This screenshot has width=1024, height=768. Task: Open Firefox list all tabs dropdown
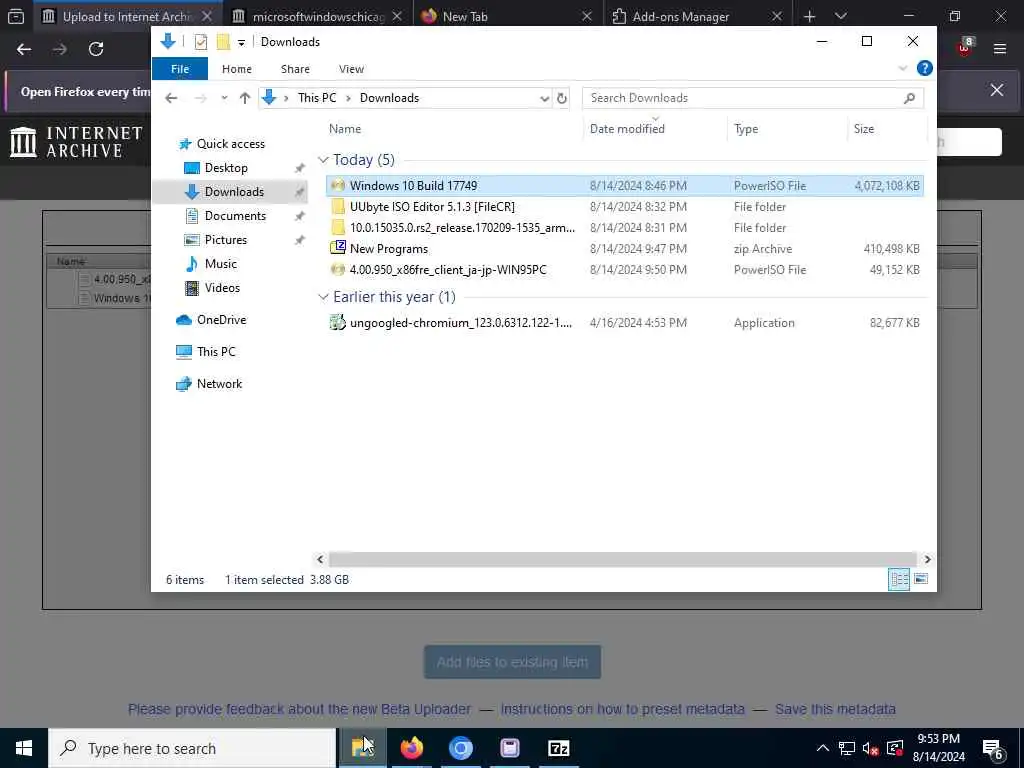[x=840, y=16]
